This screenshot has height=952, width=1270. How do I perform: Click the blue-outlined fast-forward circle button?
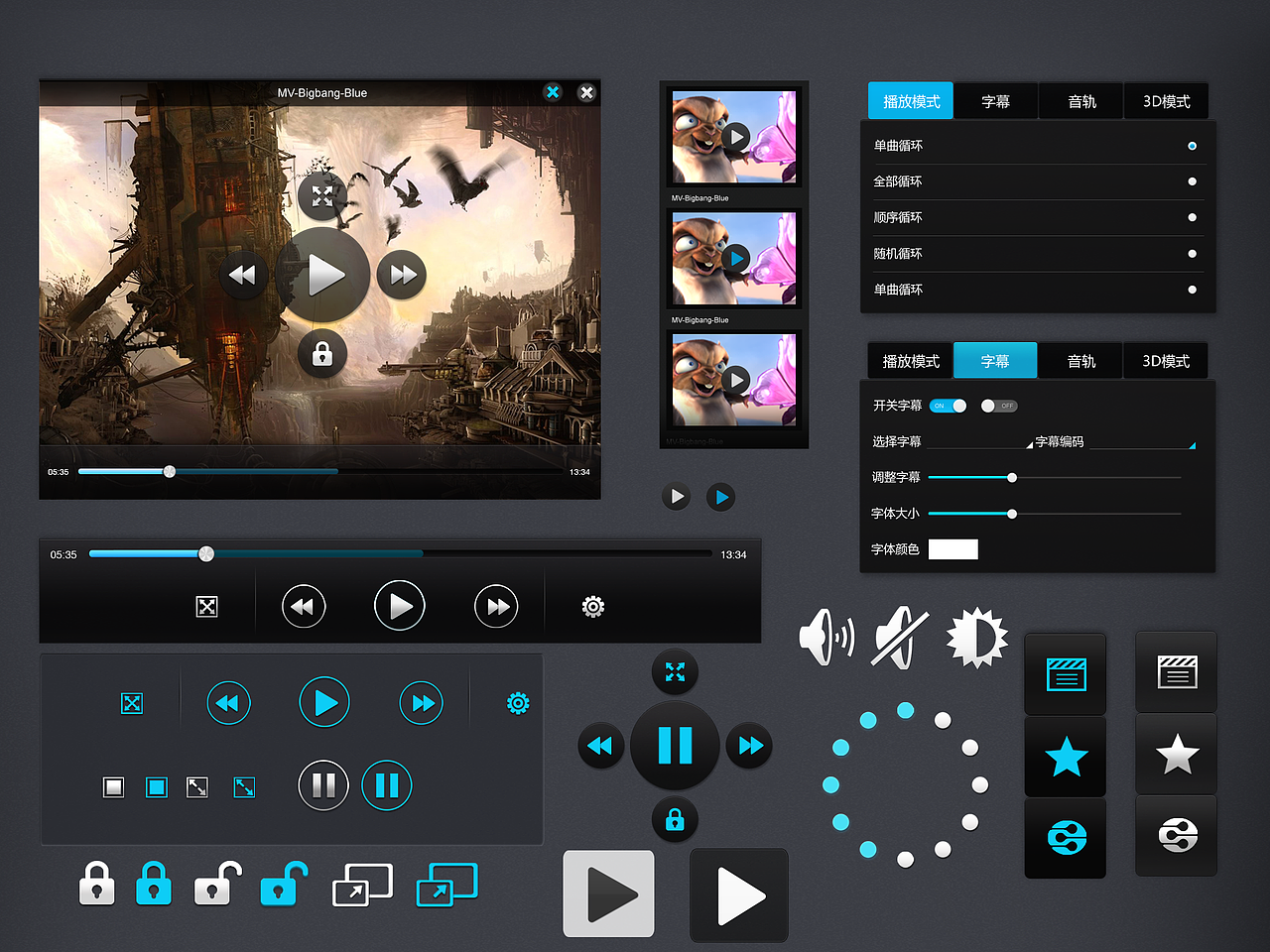(421, 703)
